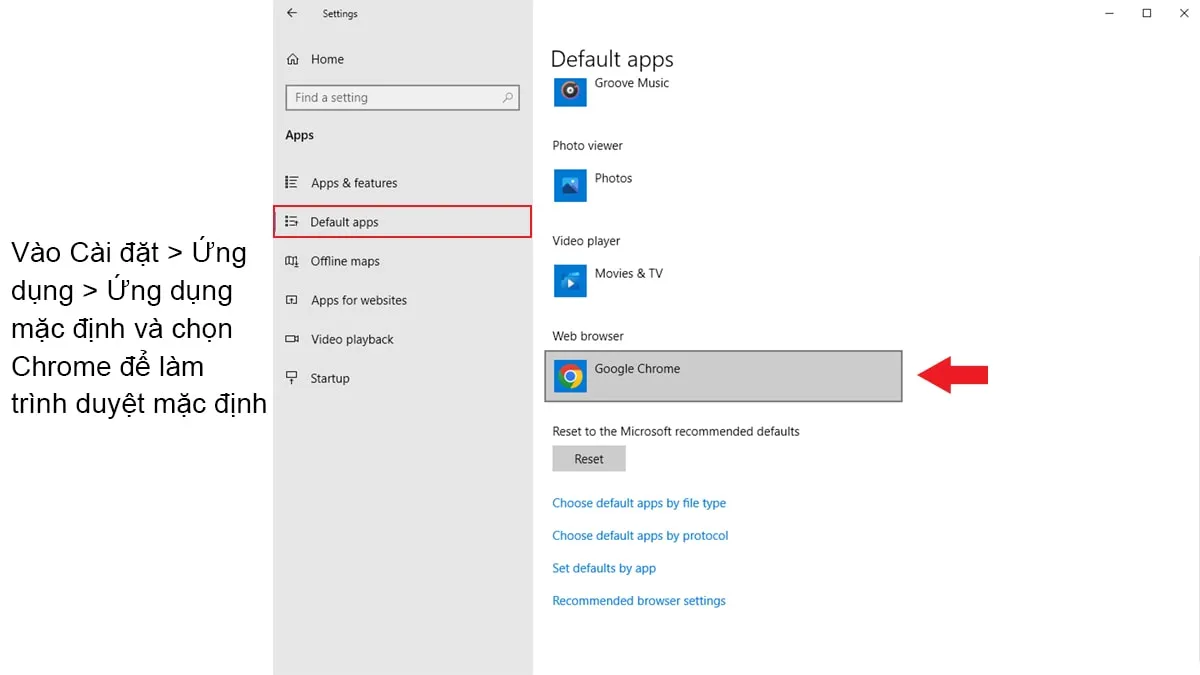This screenshot has width=1200, height=675.
Task: Open Choose default apps by file type
Action: click(639, 503)
